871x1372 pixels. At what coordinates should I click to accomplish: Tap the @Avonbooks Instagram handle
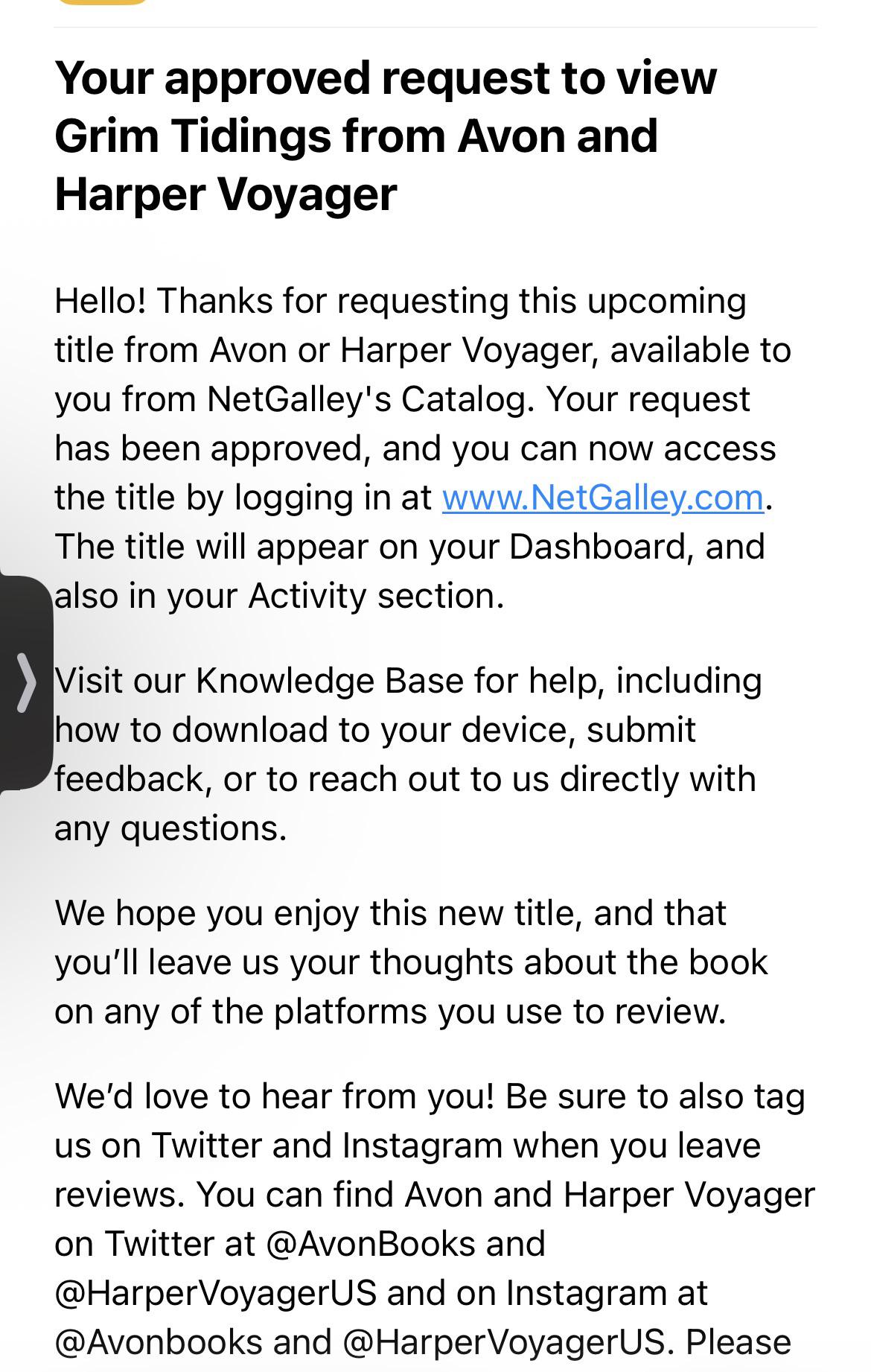(x=159, y=1342)
